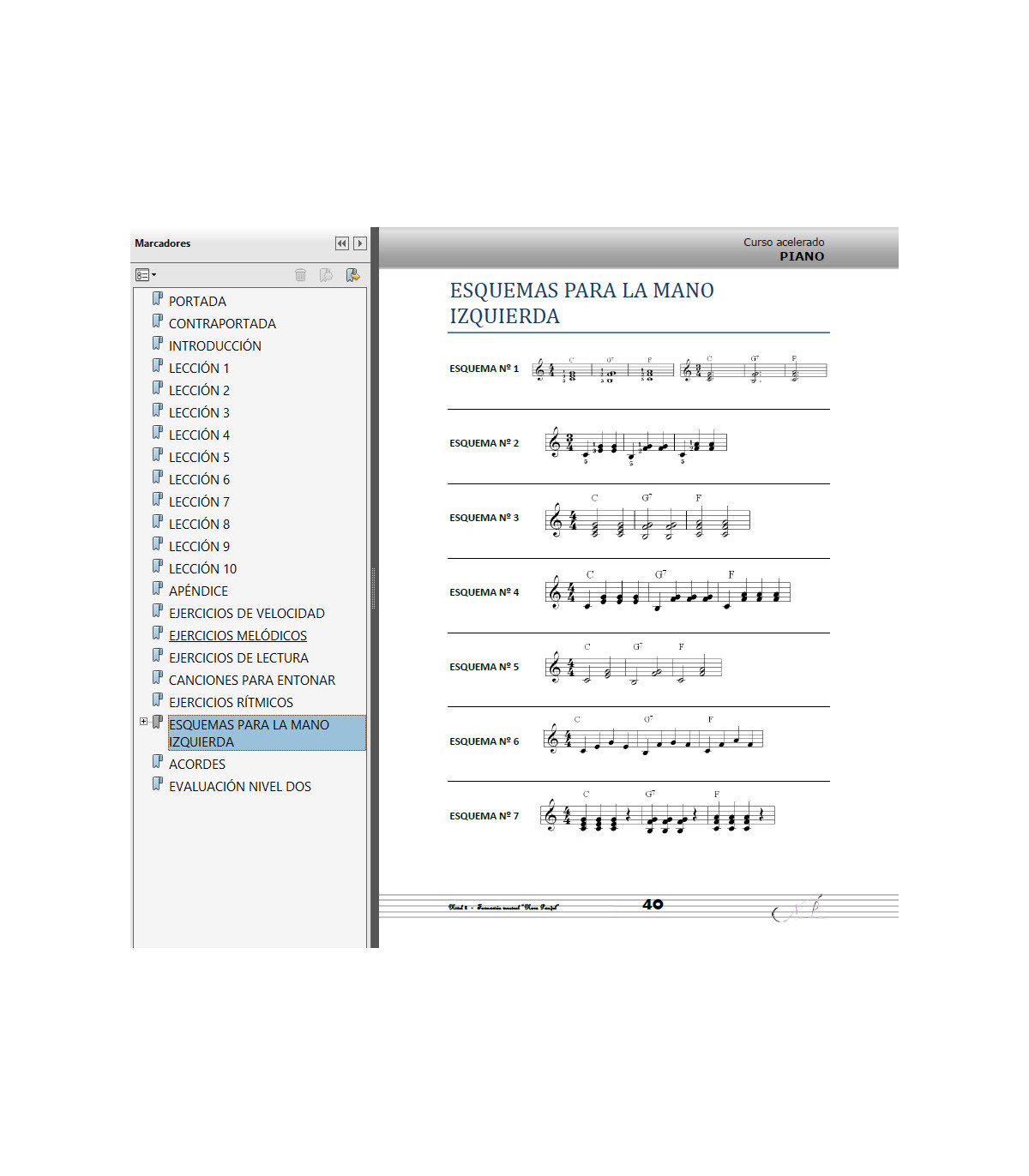Go to LECCIÓN 10 bookmark

click(202, 569)
